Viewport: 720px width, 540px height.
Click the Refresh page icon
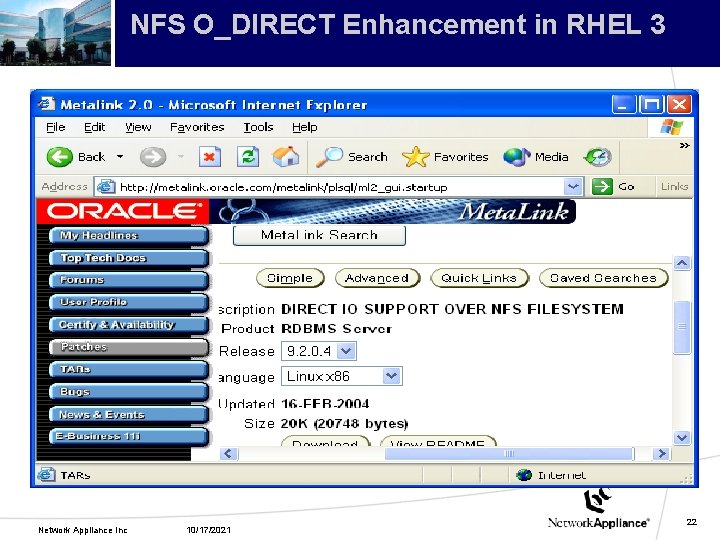248,157
